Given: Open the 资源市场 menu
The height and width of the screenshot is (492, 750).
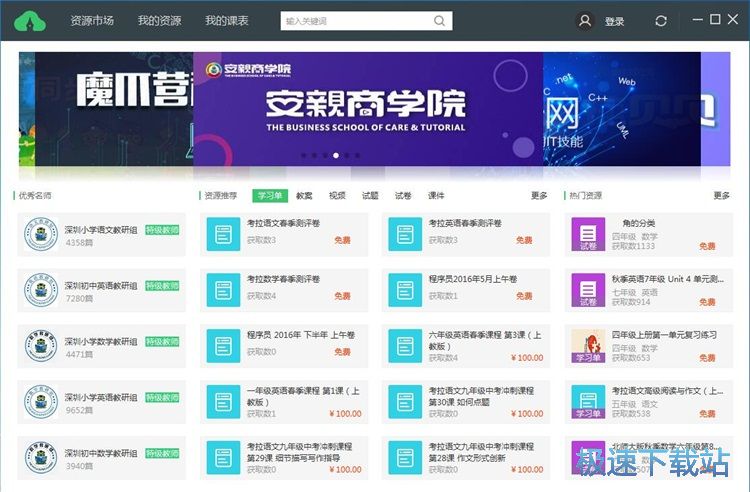Looking at the screenshot, I should [x=92, y=21].
